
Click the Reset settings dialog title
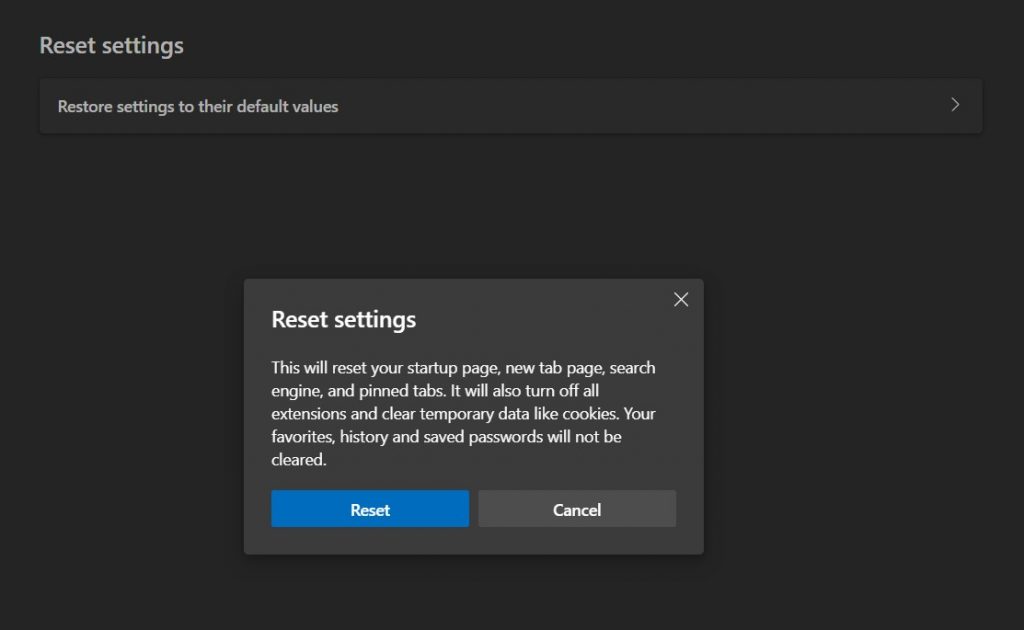343,320
